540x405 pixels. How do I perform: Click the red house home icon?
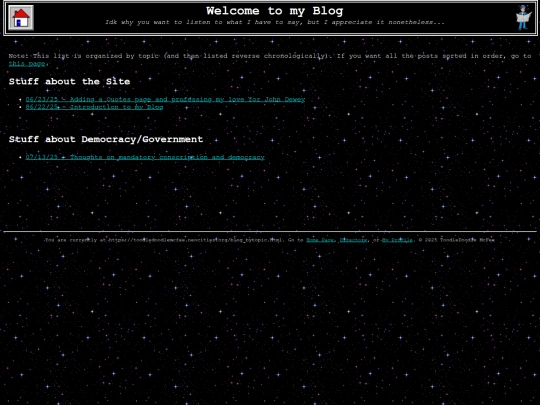click(21, 18)
